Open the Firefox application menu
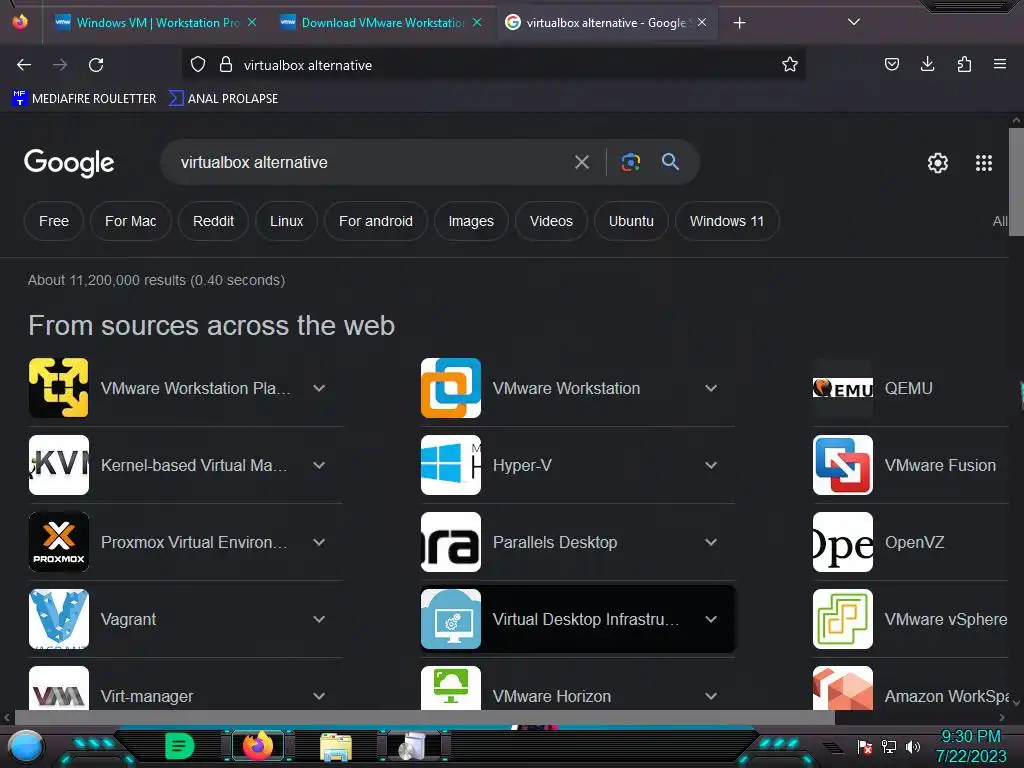This screenshot has height=768, width=1024. coord(999,64)
